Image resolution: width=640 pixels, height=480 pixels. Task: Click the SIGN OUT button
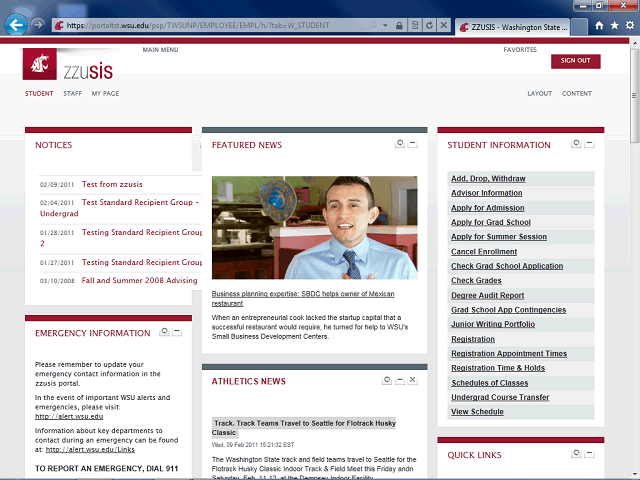(576, 61)
